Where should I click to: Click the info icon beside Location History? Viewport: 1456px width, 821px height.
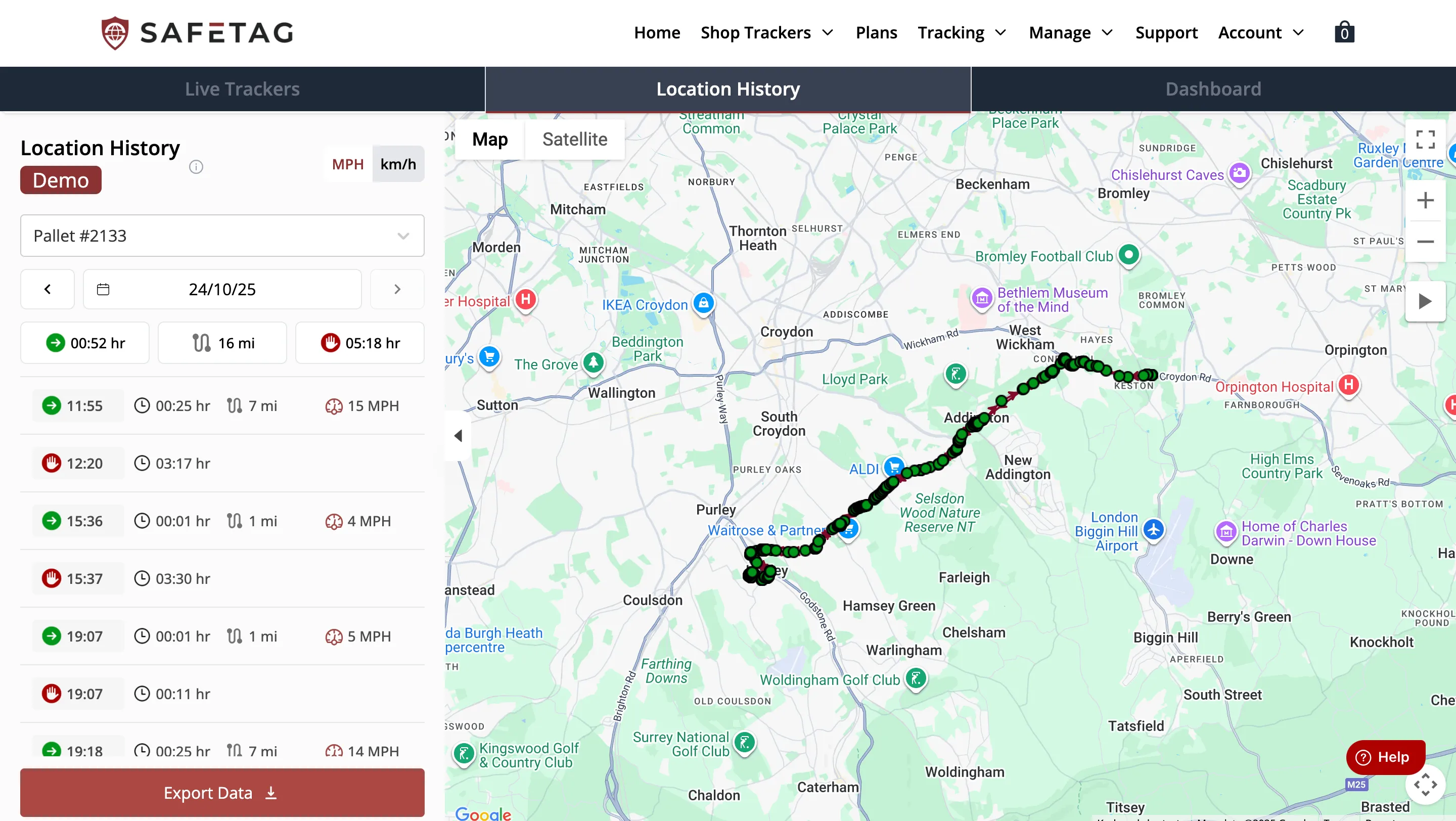pyautogui.click(x=196, y=167)
